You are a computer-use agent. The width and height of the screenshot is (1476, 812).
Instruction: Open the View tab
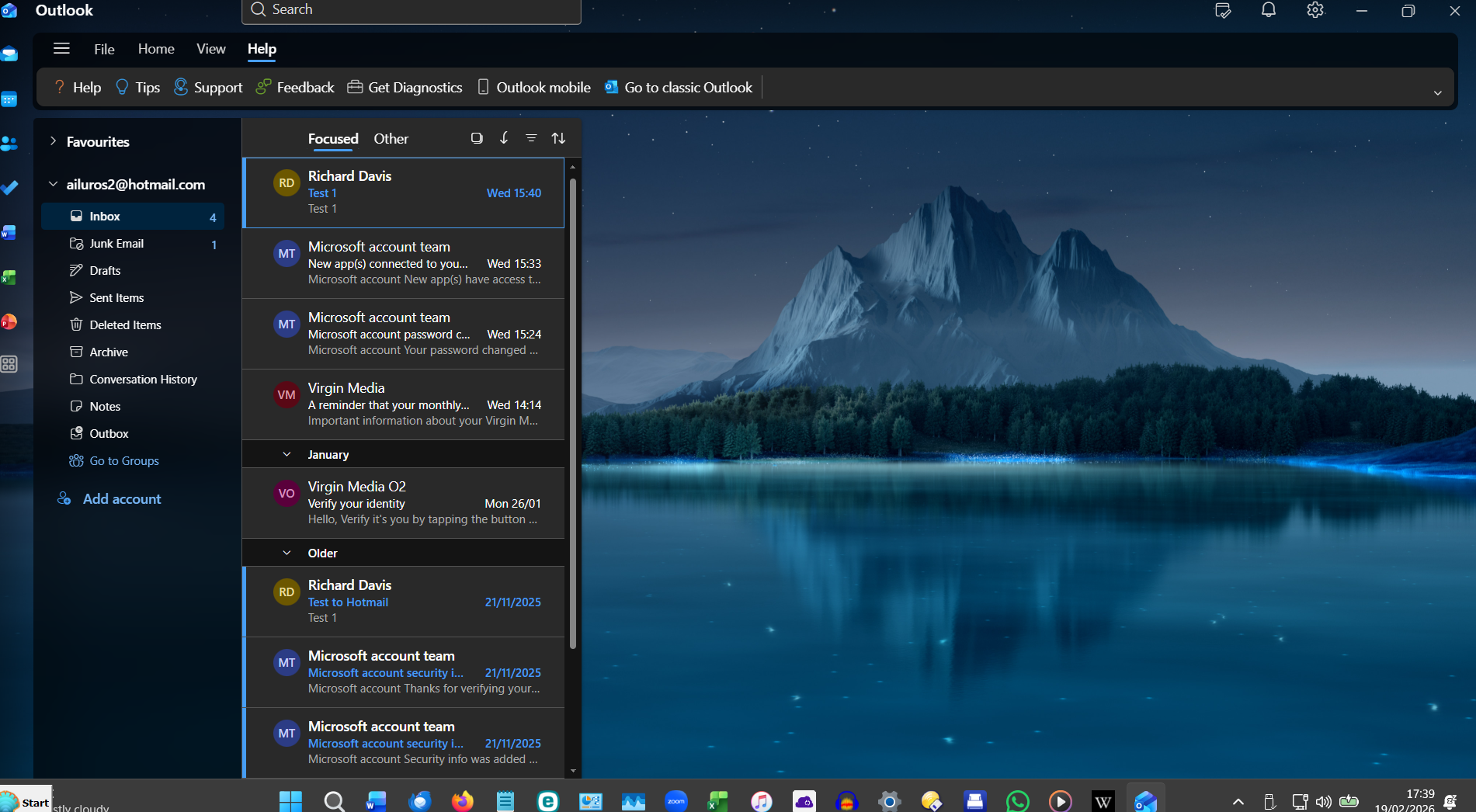[x=210, y=49]
